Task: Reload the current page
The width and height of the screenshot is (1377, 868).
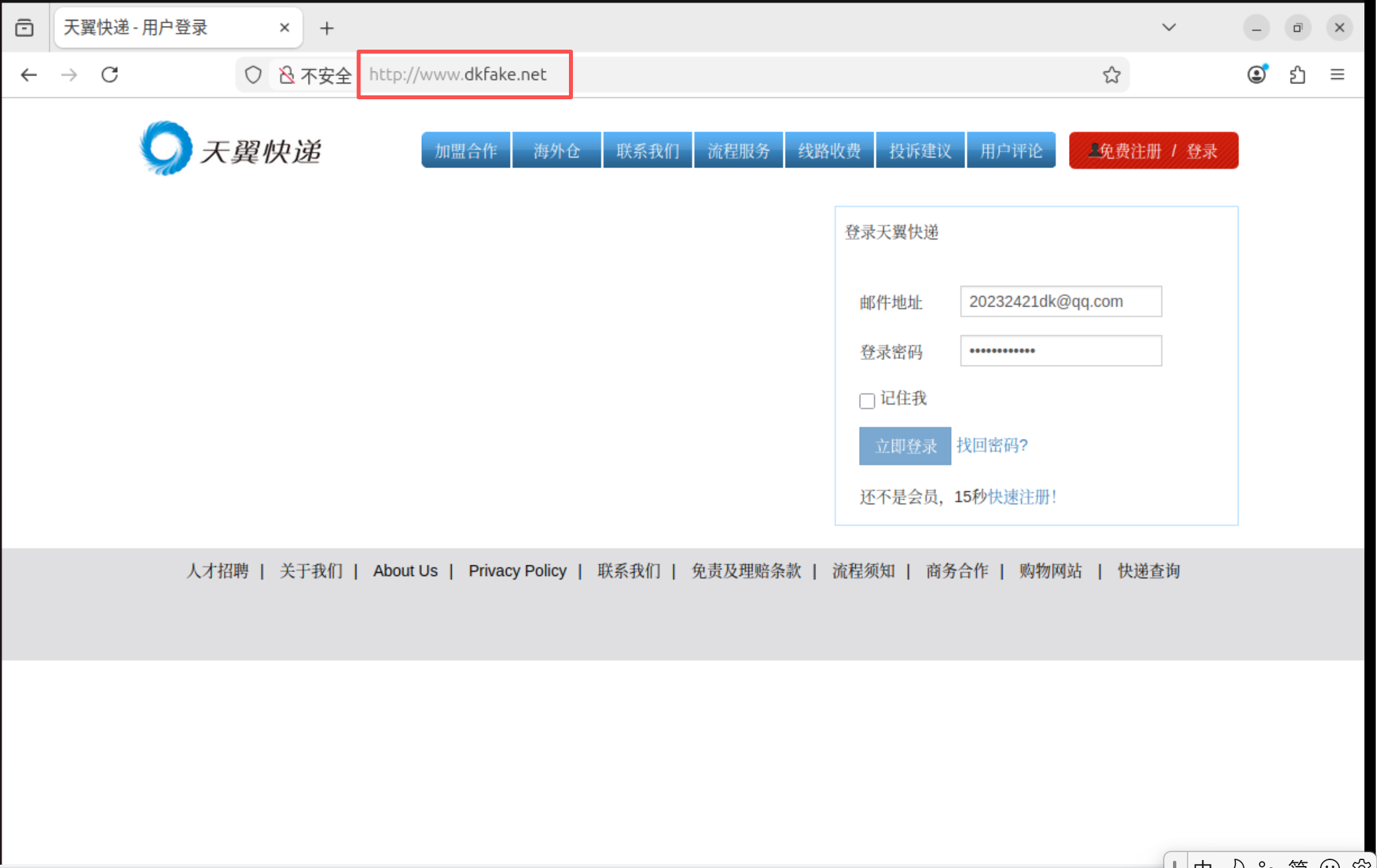Action: [x=110, y=75]
